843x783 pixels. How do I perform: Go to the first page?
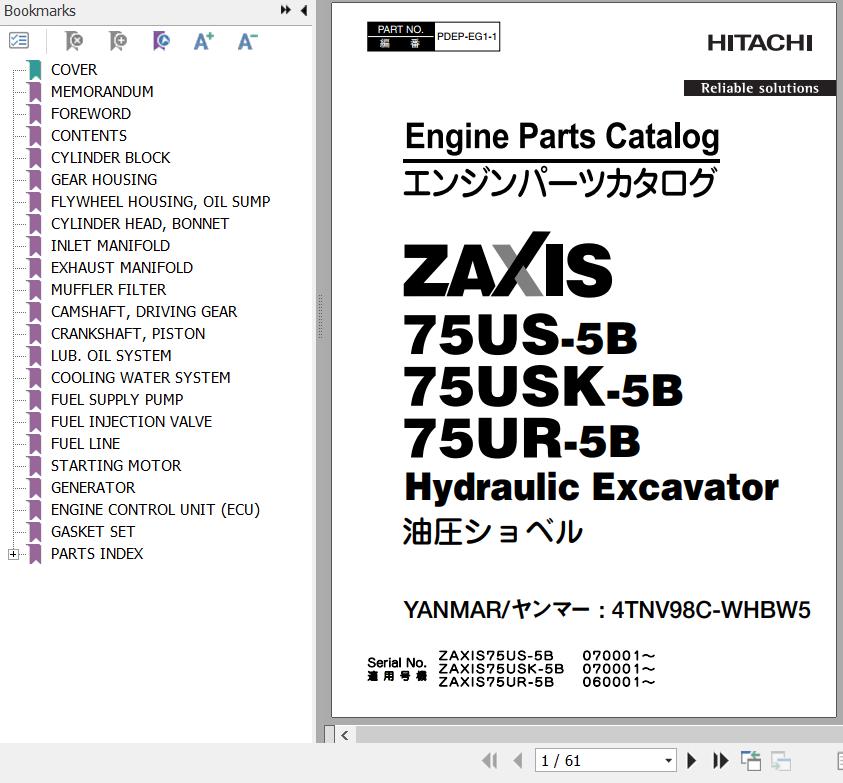pyautogui.click(x=490, y=760)
